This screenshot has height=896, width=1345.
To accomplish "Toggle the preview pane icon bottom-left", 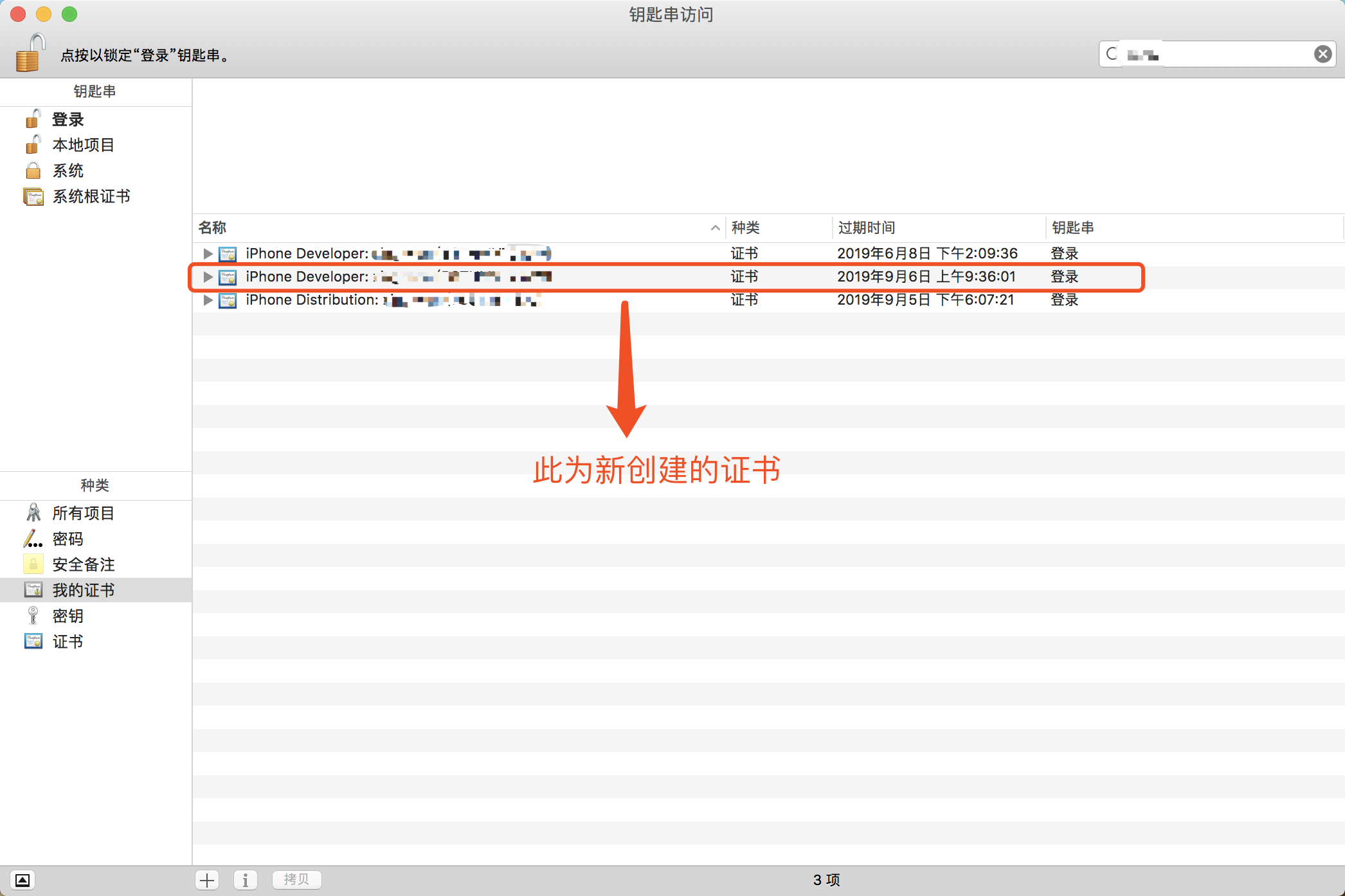I will coord(23,880).
